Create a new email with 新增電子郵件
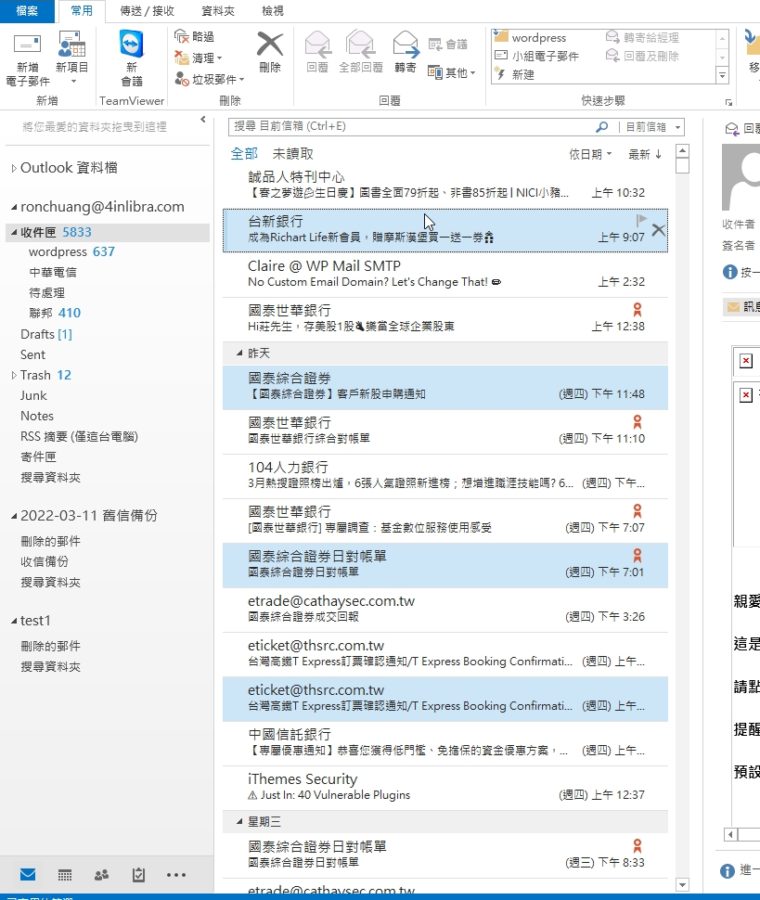 point(27,59)
